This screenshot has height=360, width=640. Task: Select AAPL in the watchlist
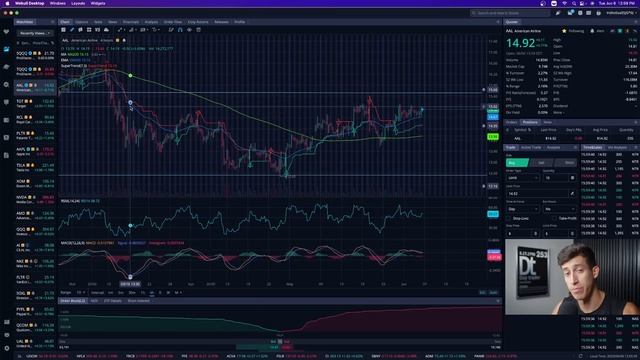click(35, 151)
